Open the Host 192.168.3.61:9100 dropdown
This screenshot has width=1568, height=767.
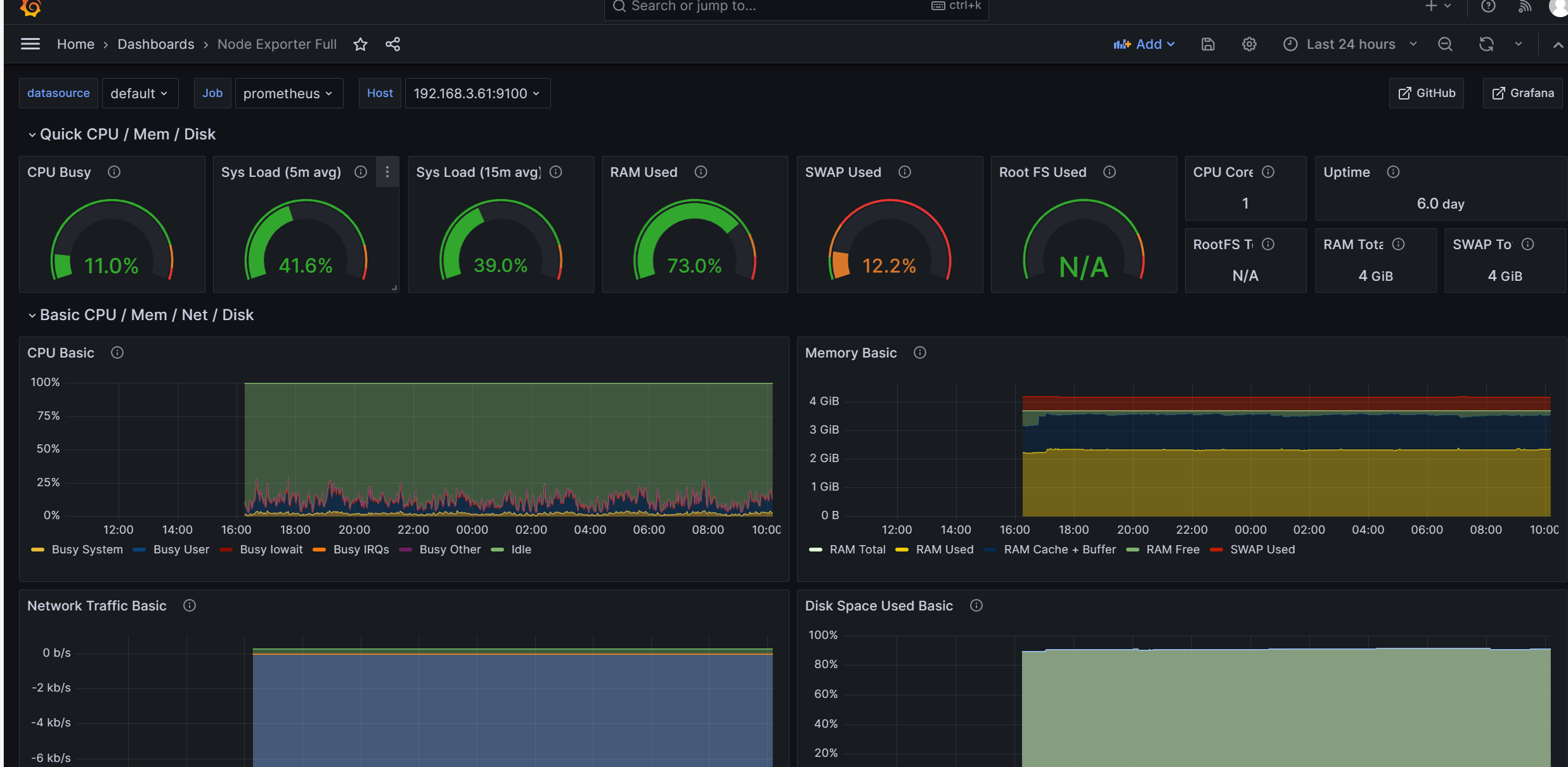(x=477, y=93)
